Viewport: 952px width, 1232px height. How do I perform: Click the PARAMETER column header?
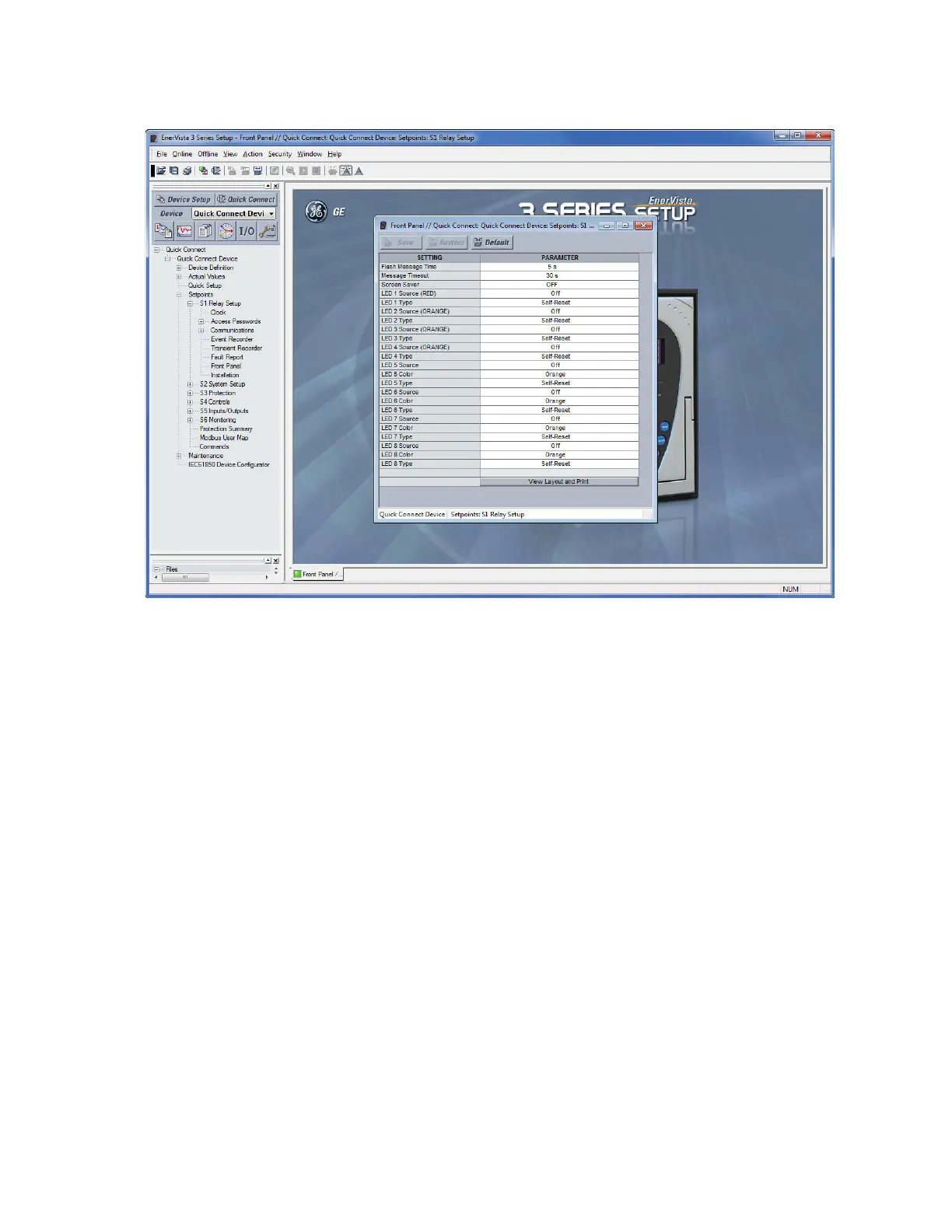(560, 257)
